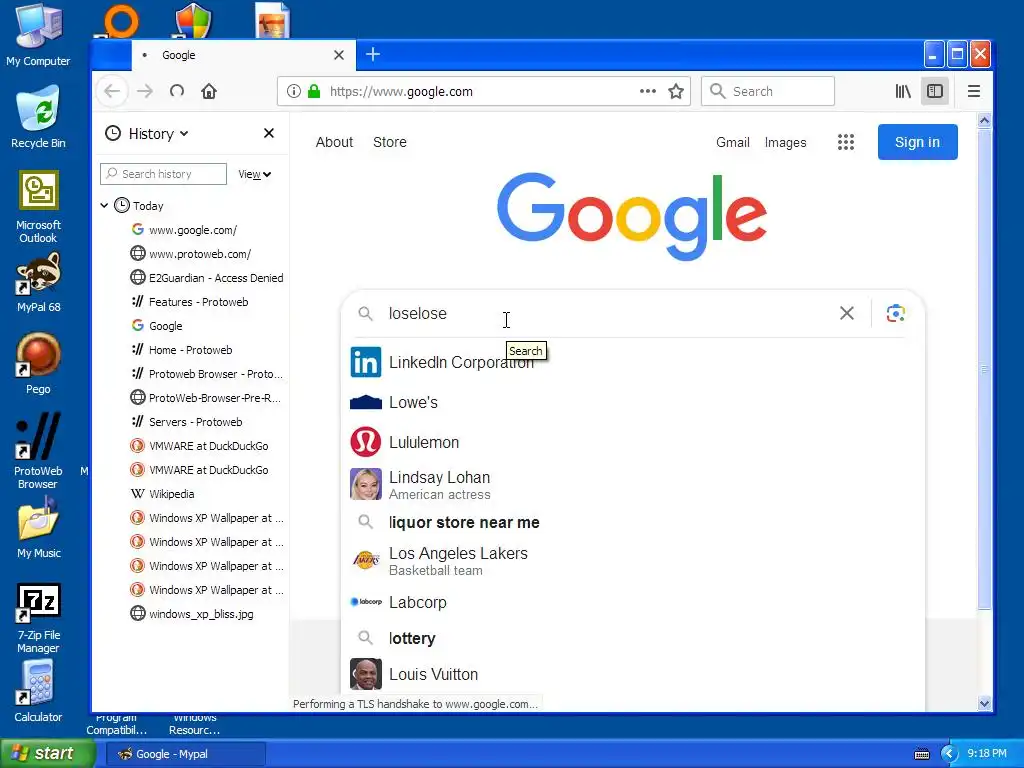This screenshot has width=1024, height=768.
Task: Choose the 'lottery' search suggestion
Action: [x=632, y=638]
